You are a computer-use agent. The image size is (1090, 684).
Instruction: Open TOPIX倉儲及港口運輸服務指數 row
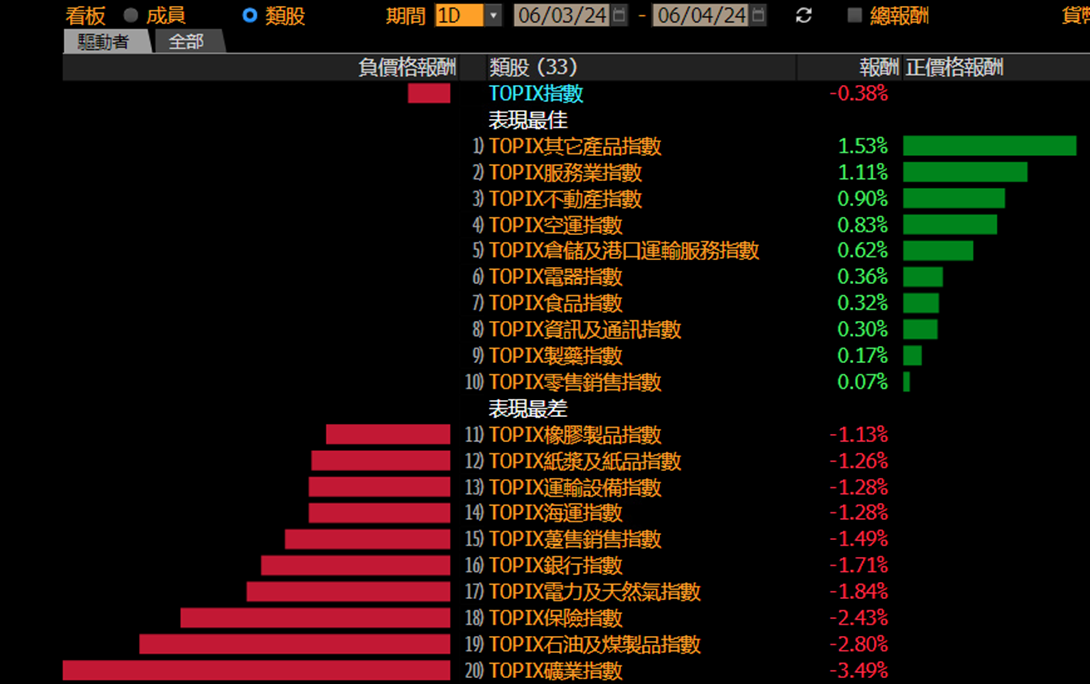point(624,251)
